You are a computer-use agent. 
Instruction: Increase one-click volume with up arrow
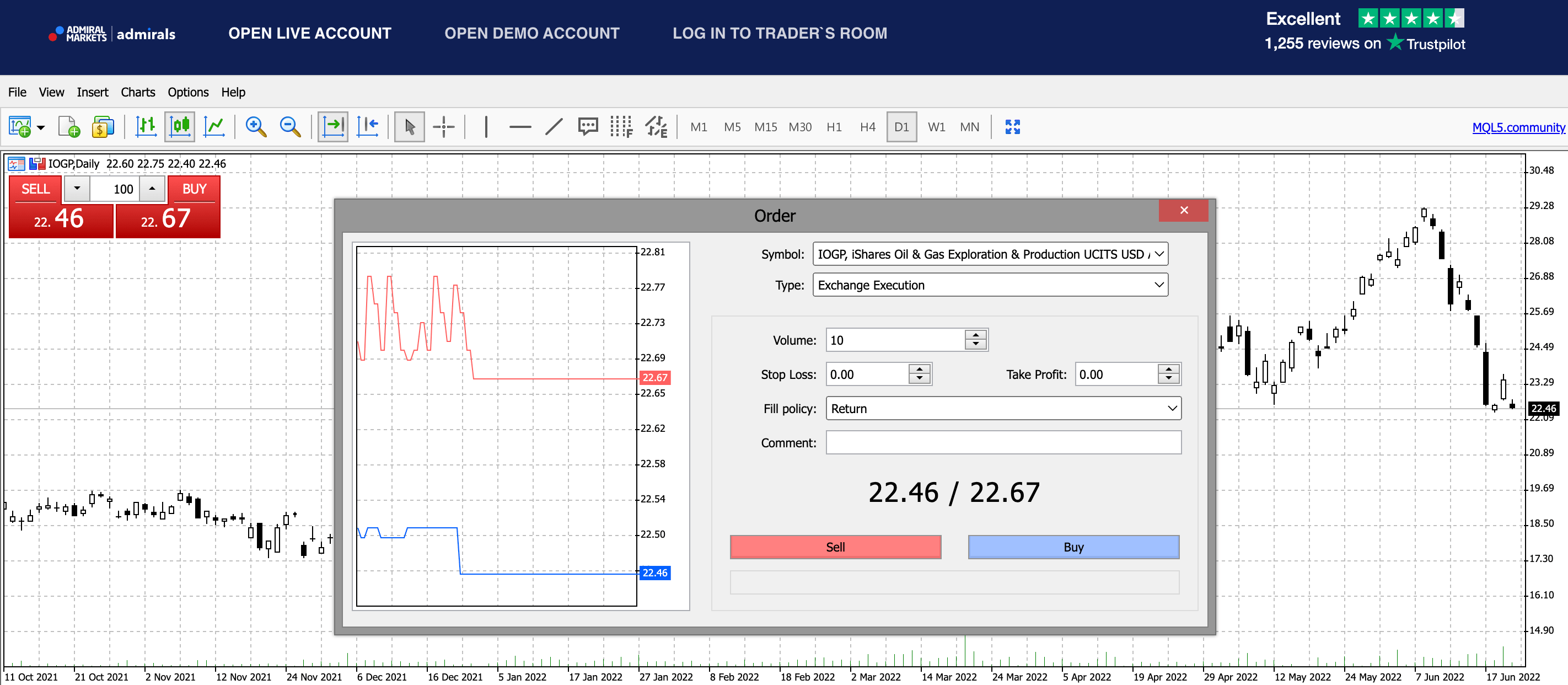click(x=152, y=189)
